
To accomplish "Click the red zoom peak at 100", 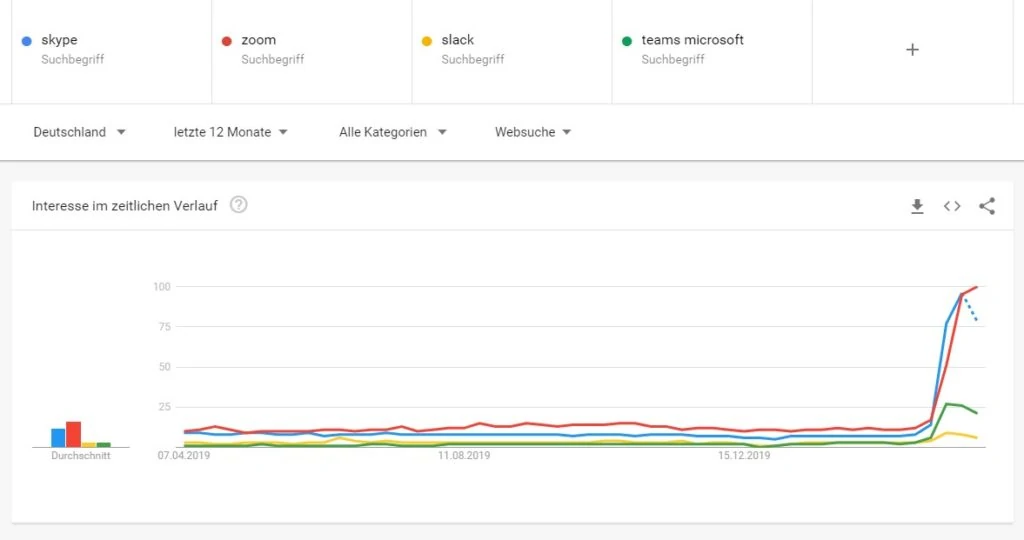I will (x=975, y=287).
